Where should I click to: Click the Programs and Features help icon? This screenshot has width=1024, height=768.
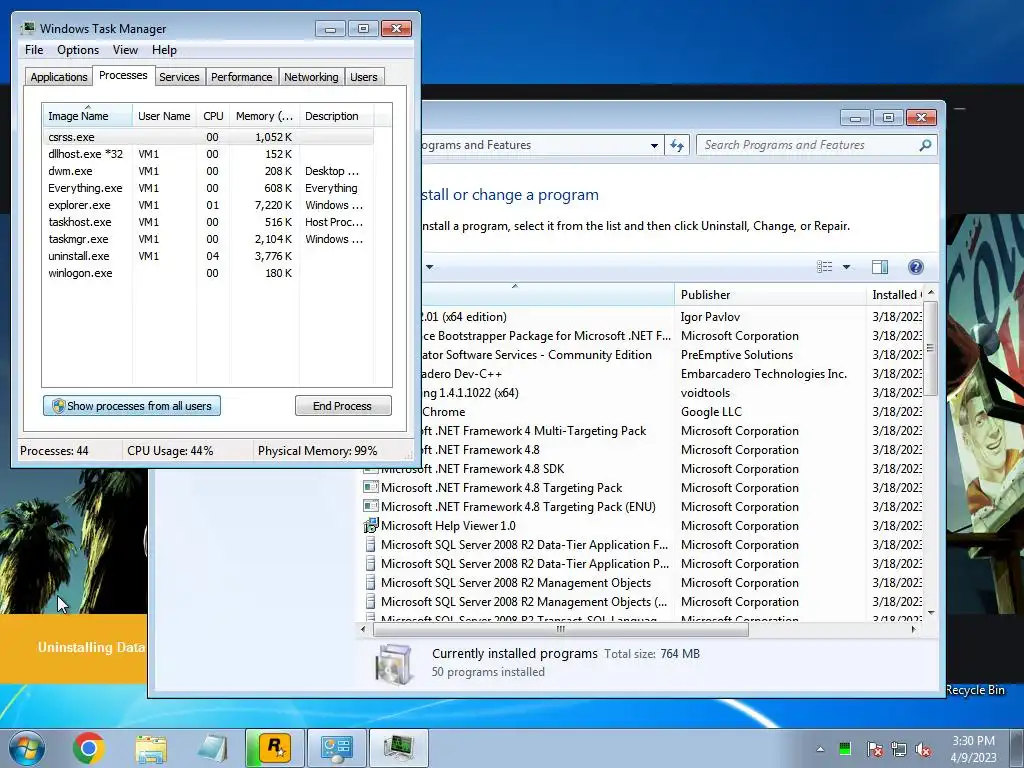coord(916,266)
